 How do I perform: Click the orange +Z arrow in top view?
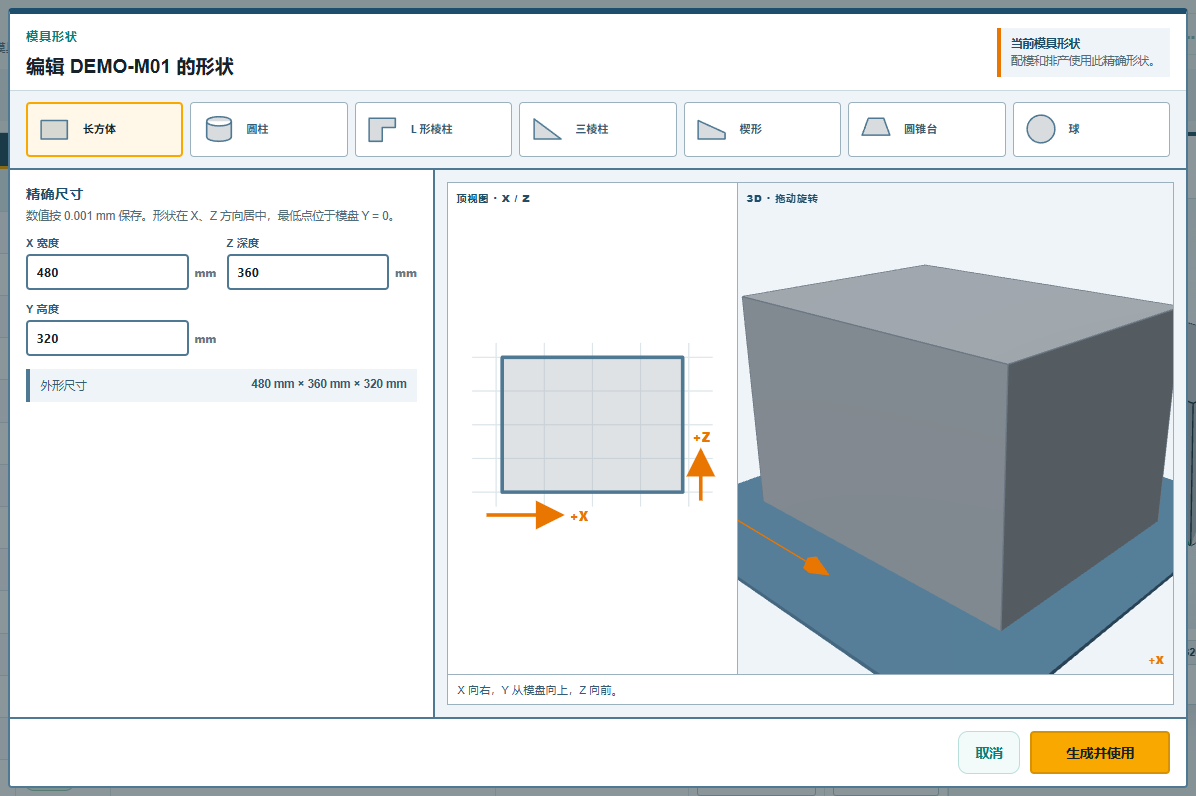700,474
